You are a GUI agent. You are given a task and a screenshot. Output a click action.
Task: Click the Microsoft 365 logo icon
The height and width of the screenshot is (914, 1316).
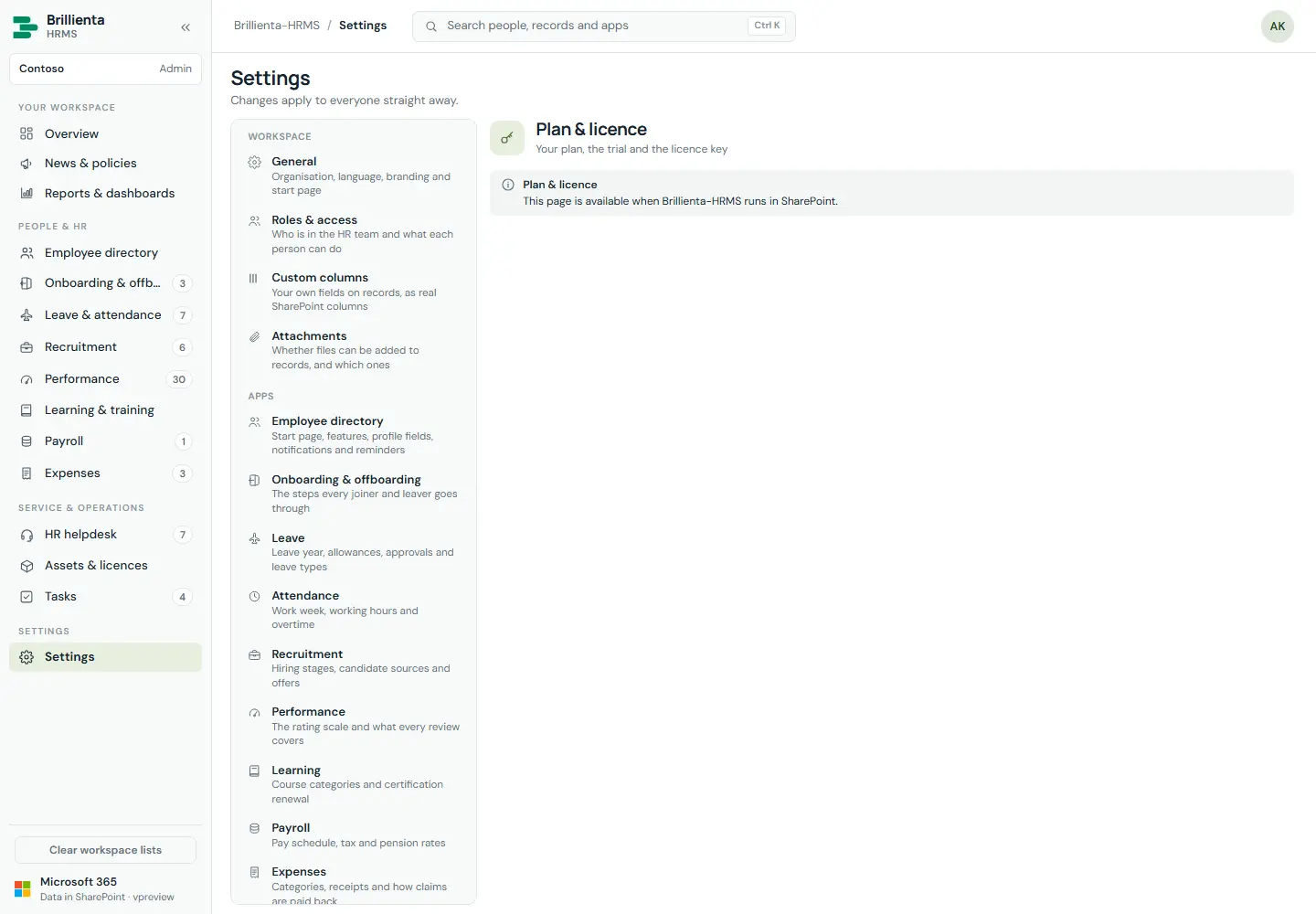click(23, 888)
